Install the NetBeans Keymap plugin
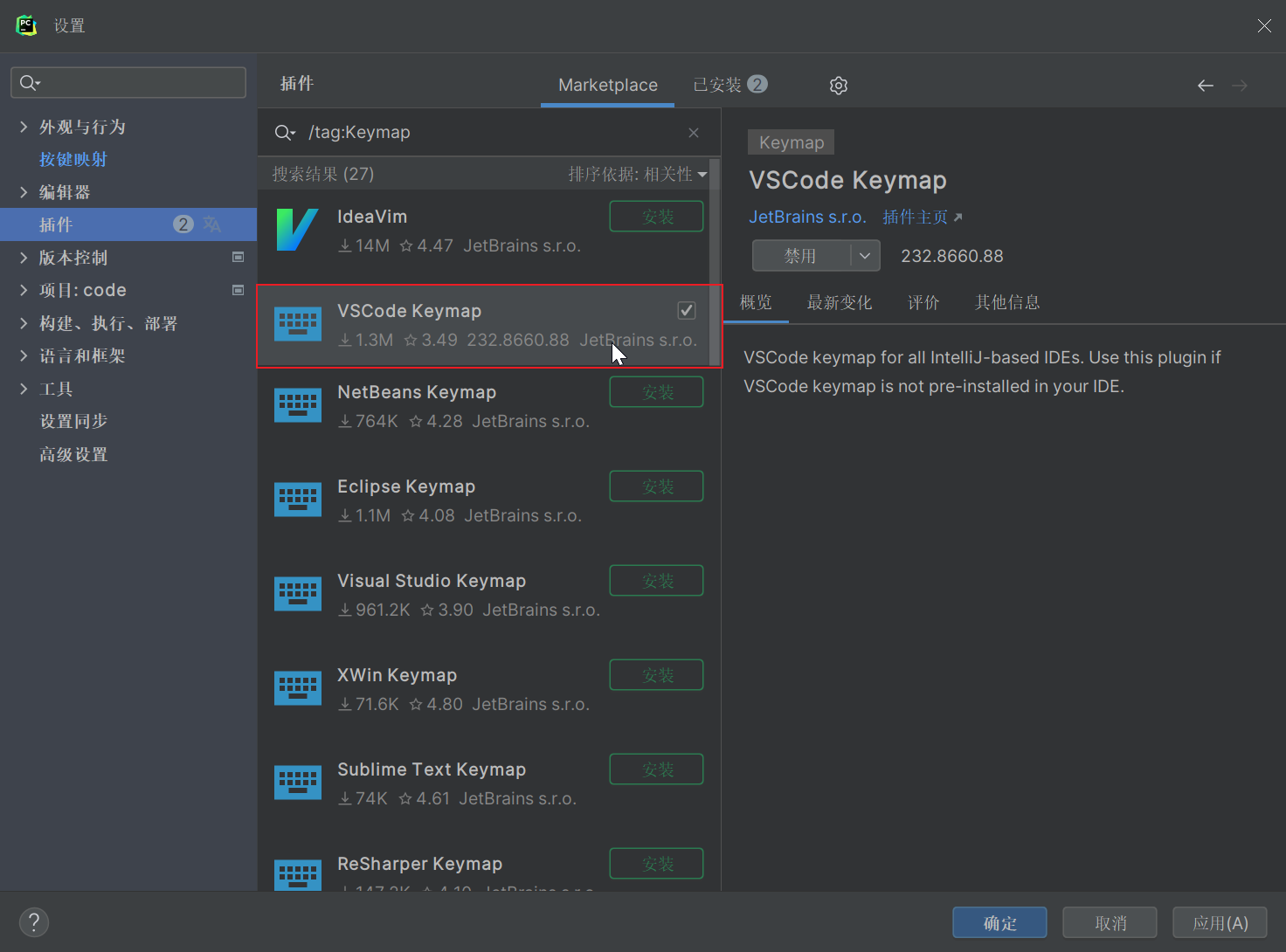 [656, 392]
